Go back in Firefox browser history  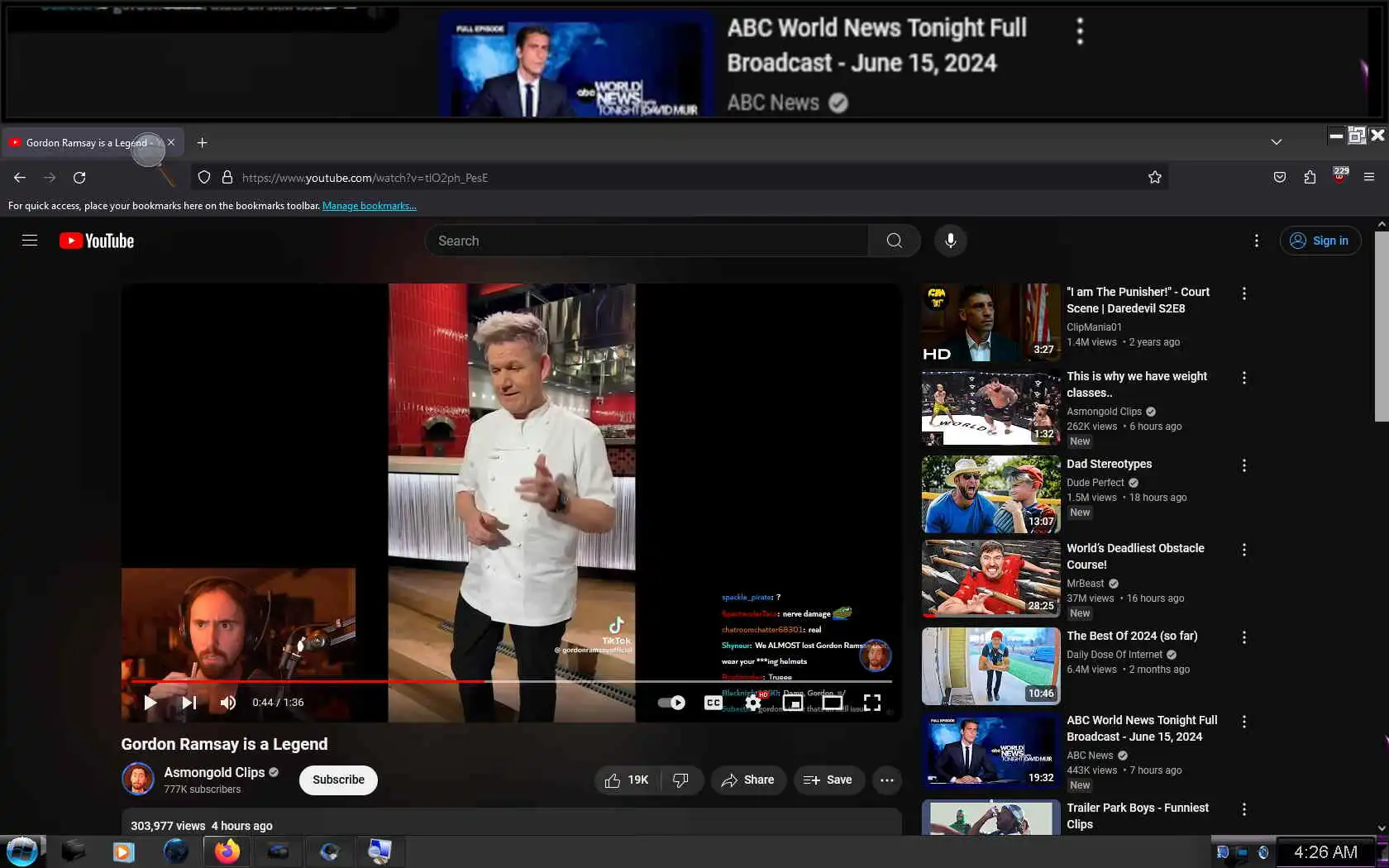click(20, 178)
